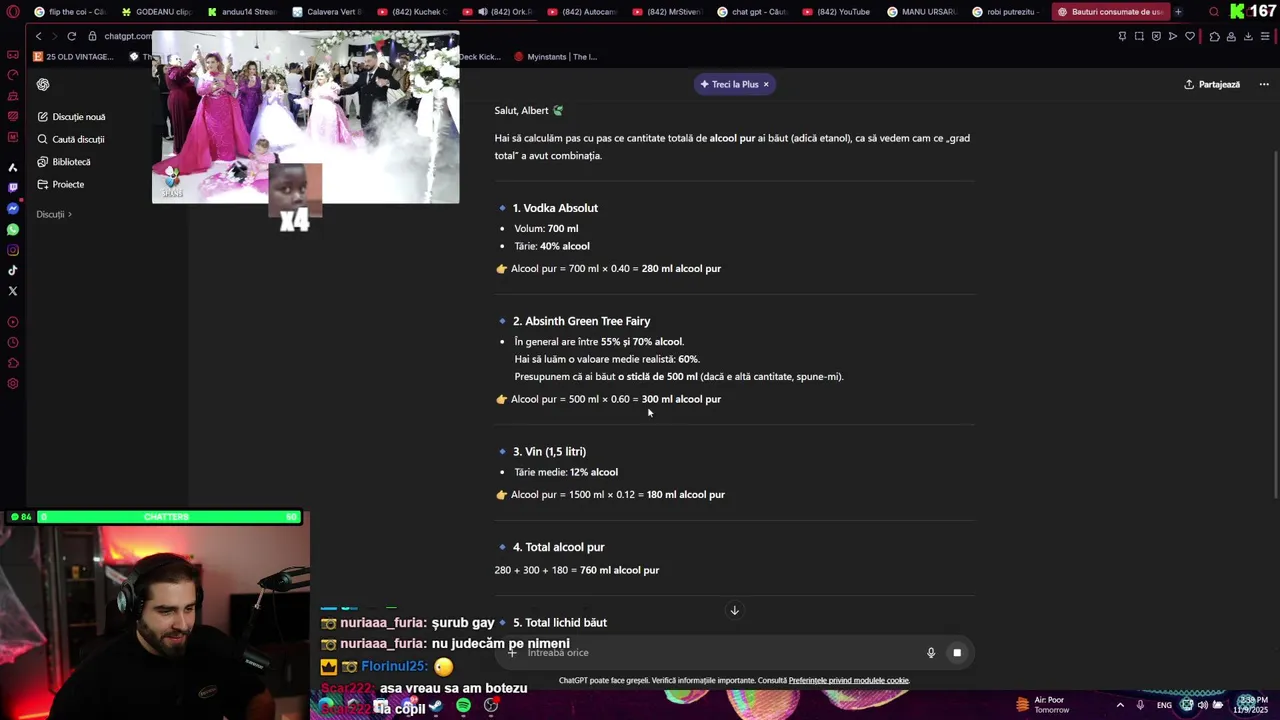Viewport: 1280px width, 720px height.
Task: Switch to the (842) YouTube tab
Action: pos(836,12)
